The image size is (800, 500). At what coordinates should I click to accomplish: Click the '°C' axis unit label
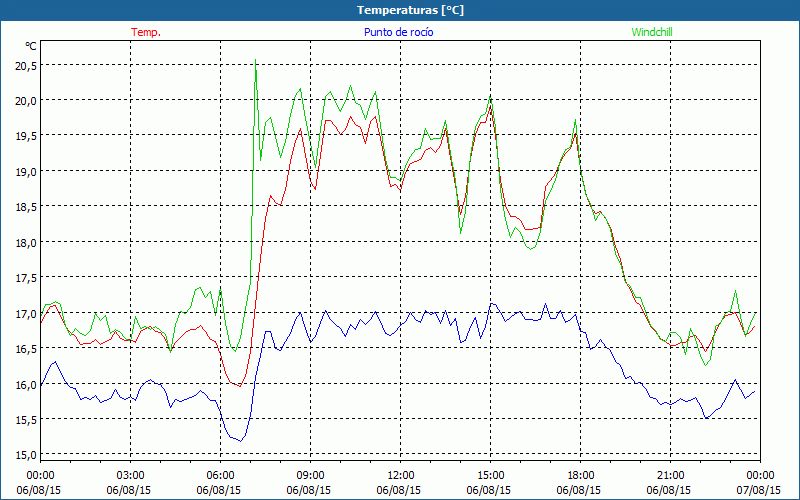pyautogui.click(x=31, y=46)
